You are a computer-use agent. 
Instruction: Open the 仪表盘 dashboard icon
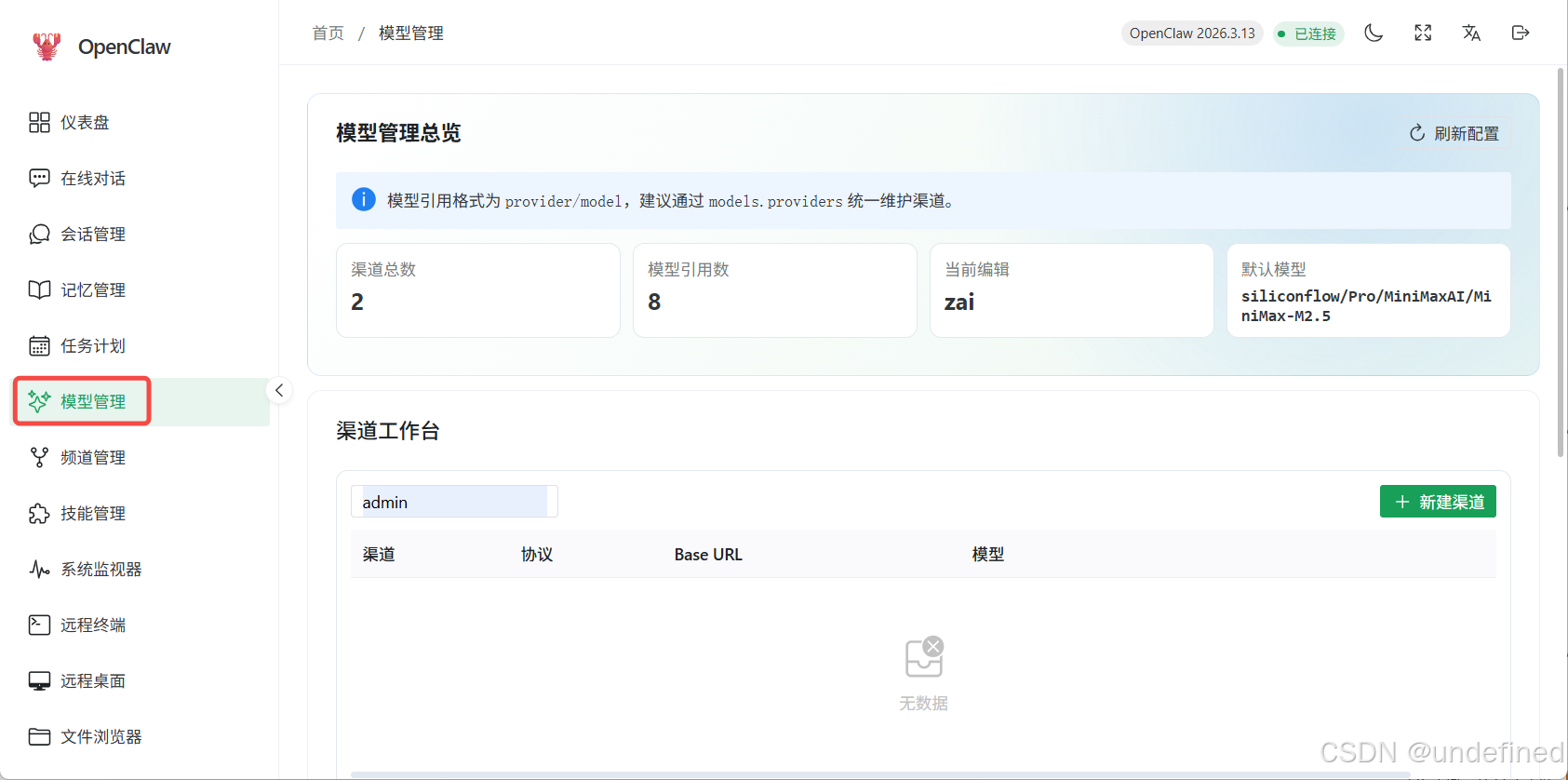(39, 122)
